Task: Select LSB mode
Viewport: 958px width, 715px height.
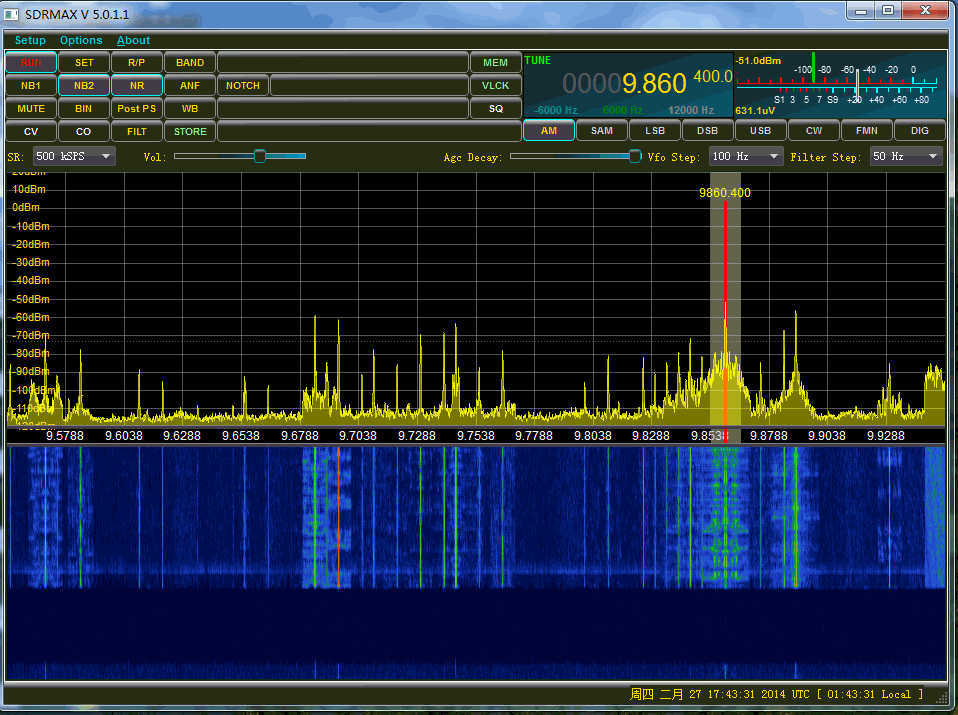Action: click(x=655, y=130)
